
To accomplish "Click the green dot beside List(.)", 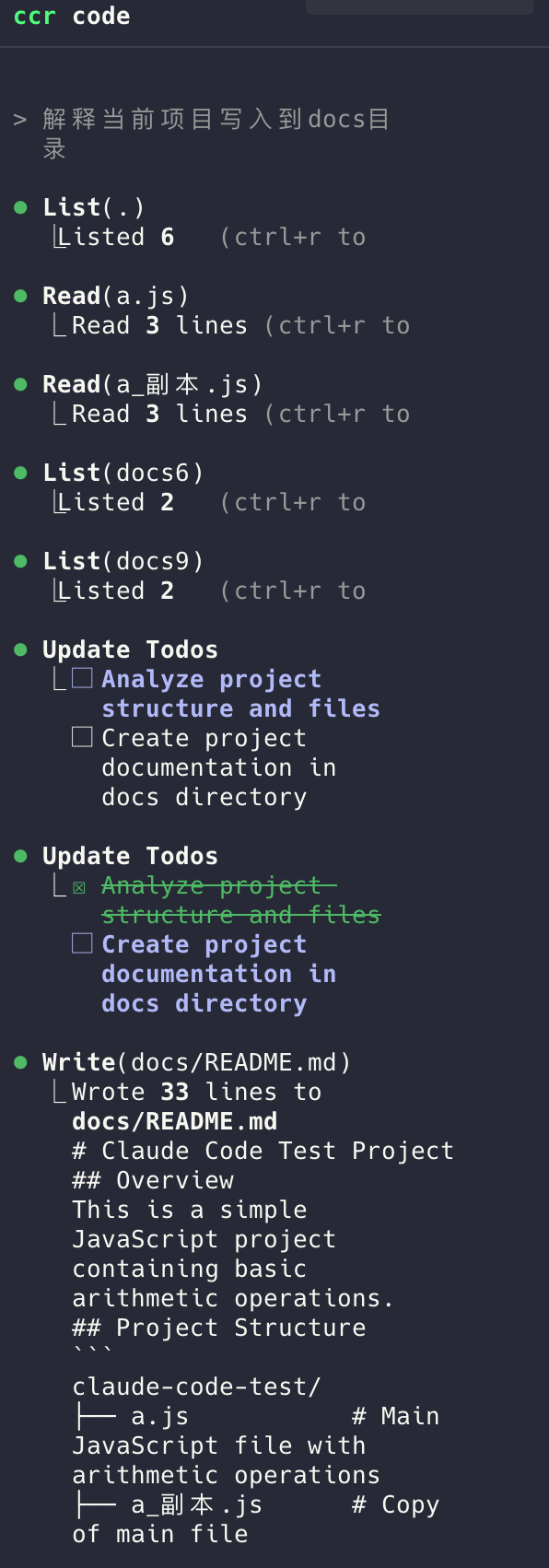I will tap(20, 208).
